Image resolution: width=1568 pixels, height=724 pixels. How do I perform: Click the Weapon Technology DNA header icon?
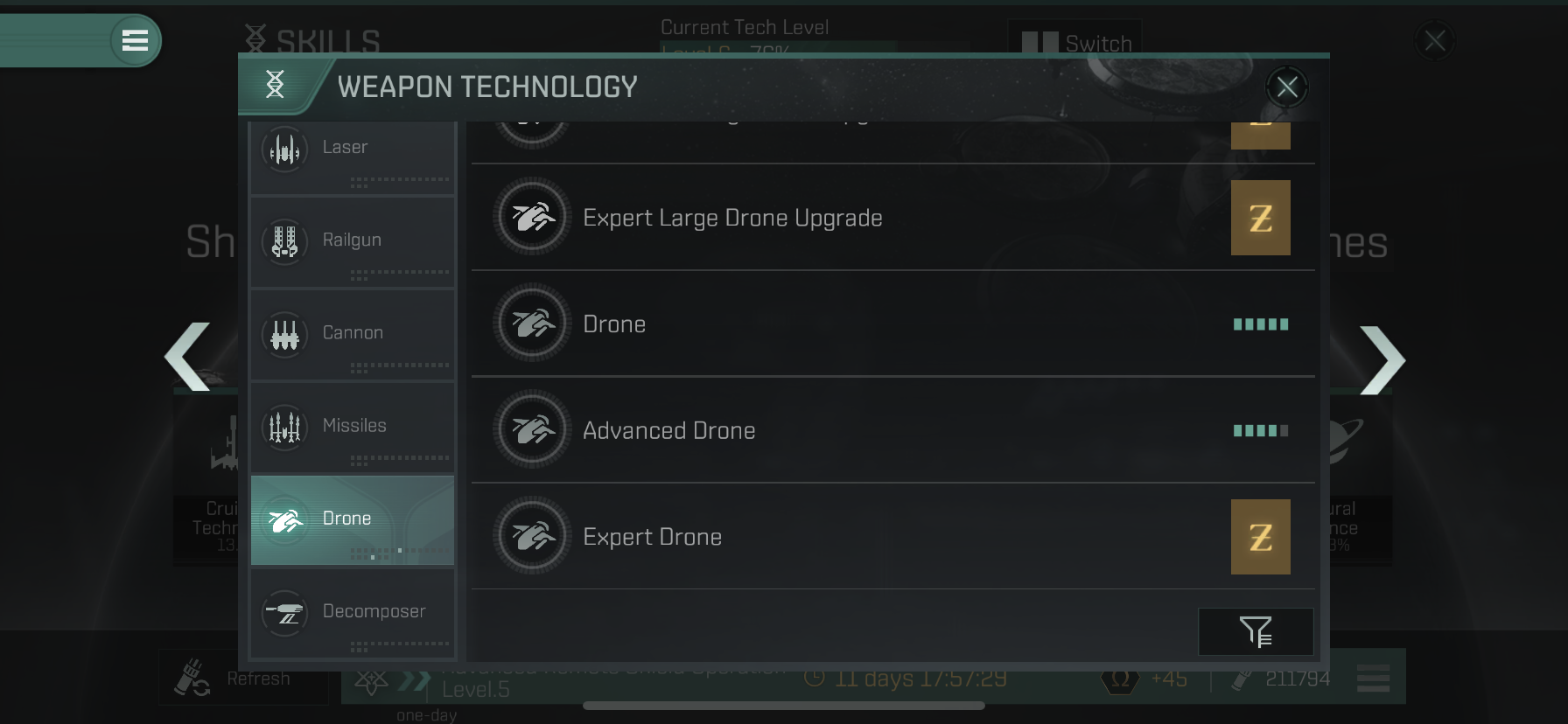275,84
